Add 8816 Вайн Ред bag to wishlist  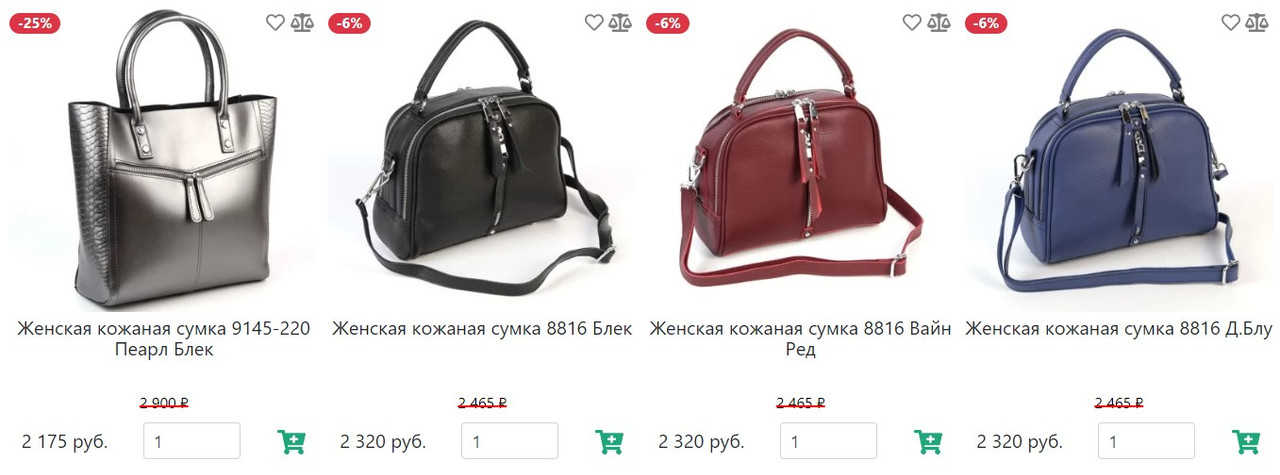coord(912,22)
